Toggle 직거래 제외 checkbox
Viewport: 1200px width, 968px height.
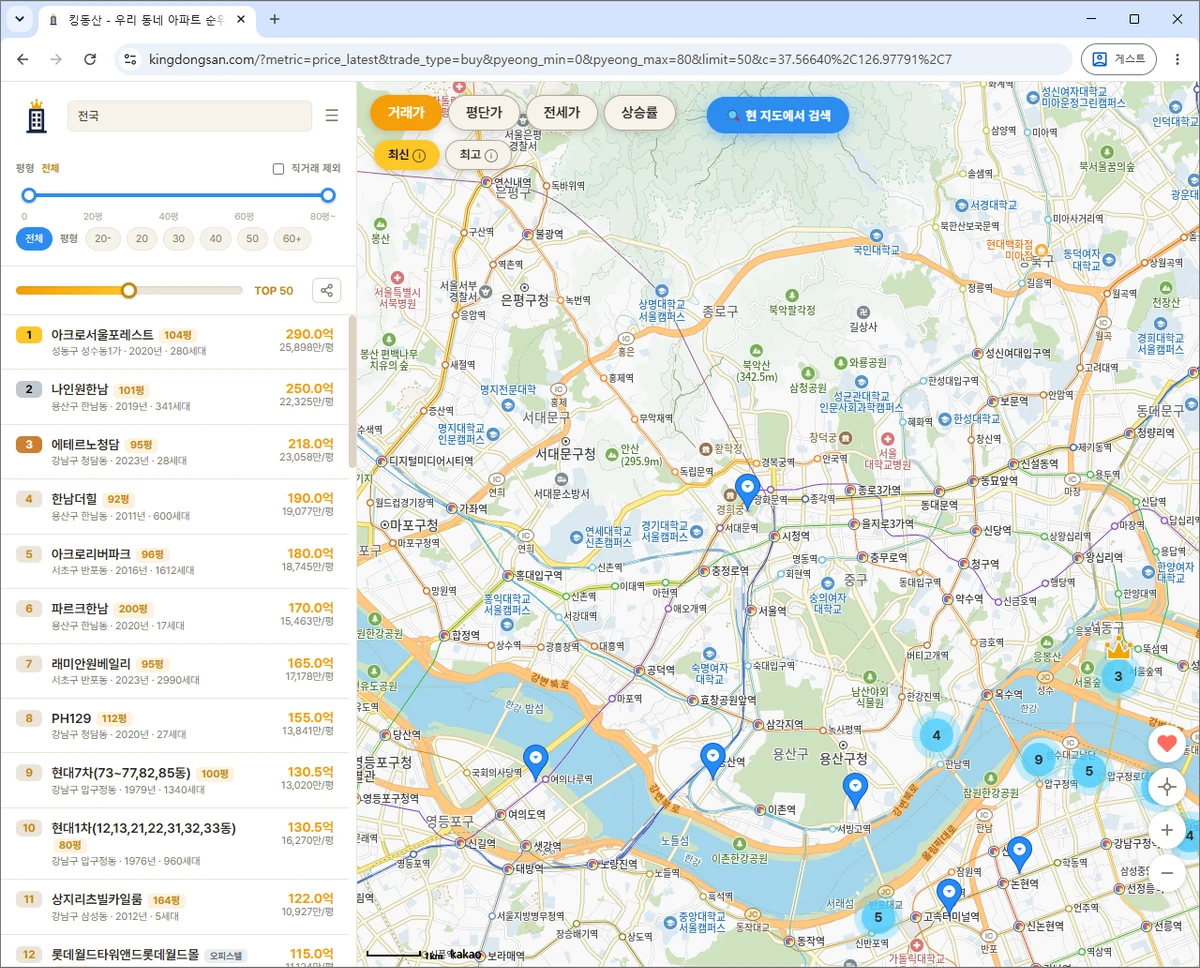click(278, 169)
